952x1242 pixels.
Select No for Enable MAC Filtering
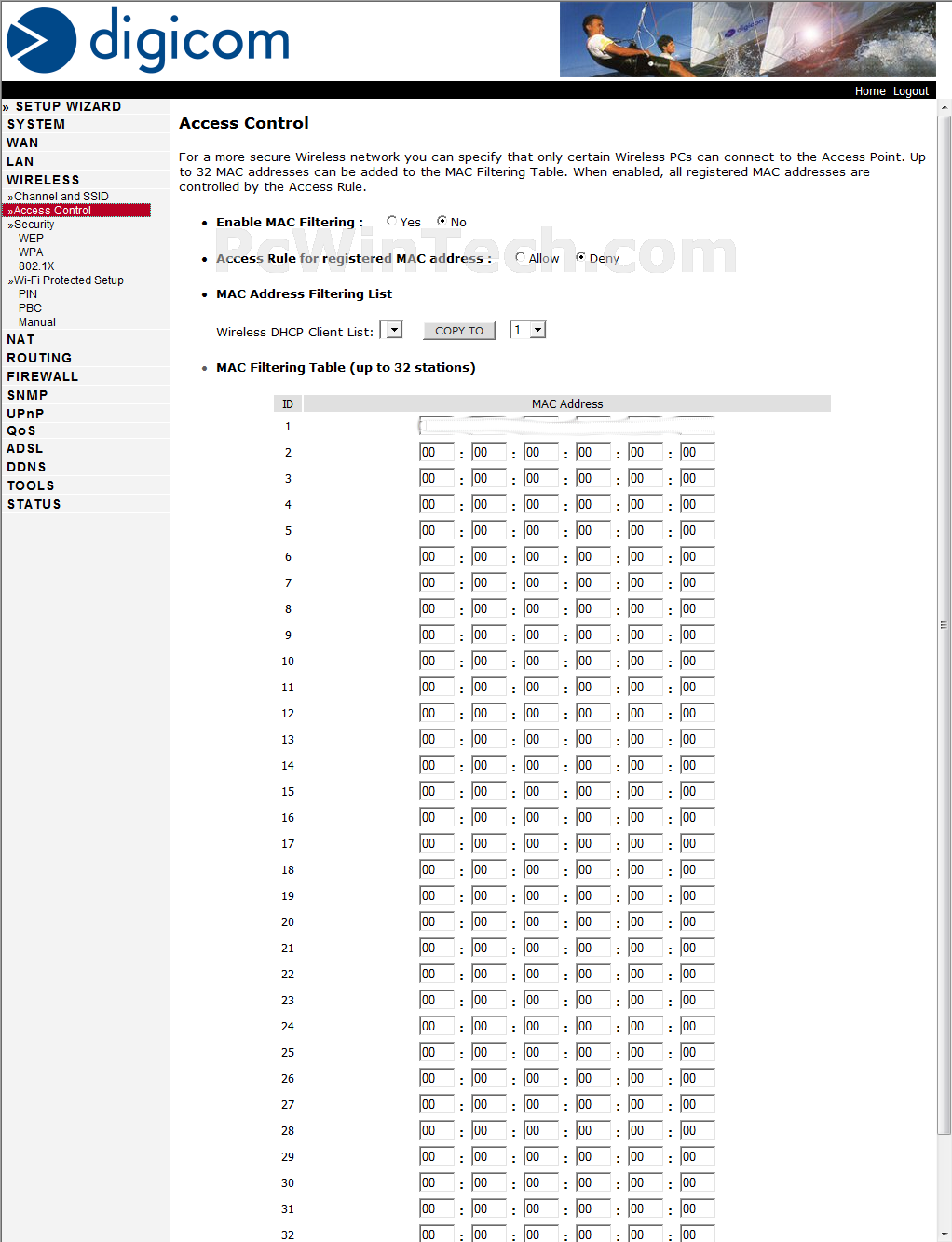pyautogui.click(x=442, y=222)
